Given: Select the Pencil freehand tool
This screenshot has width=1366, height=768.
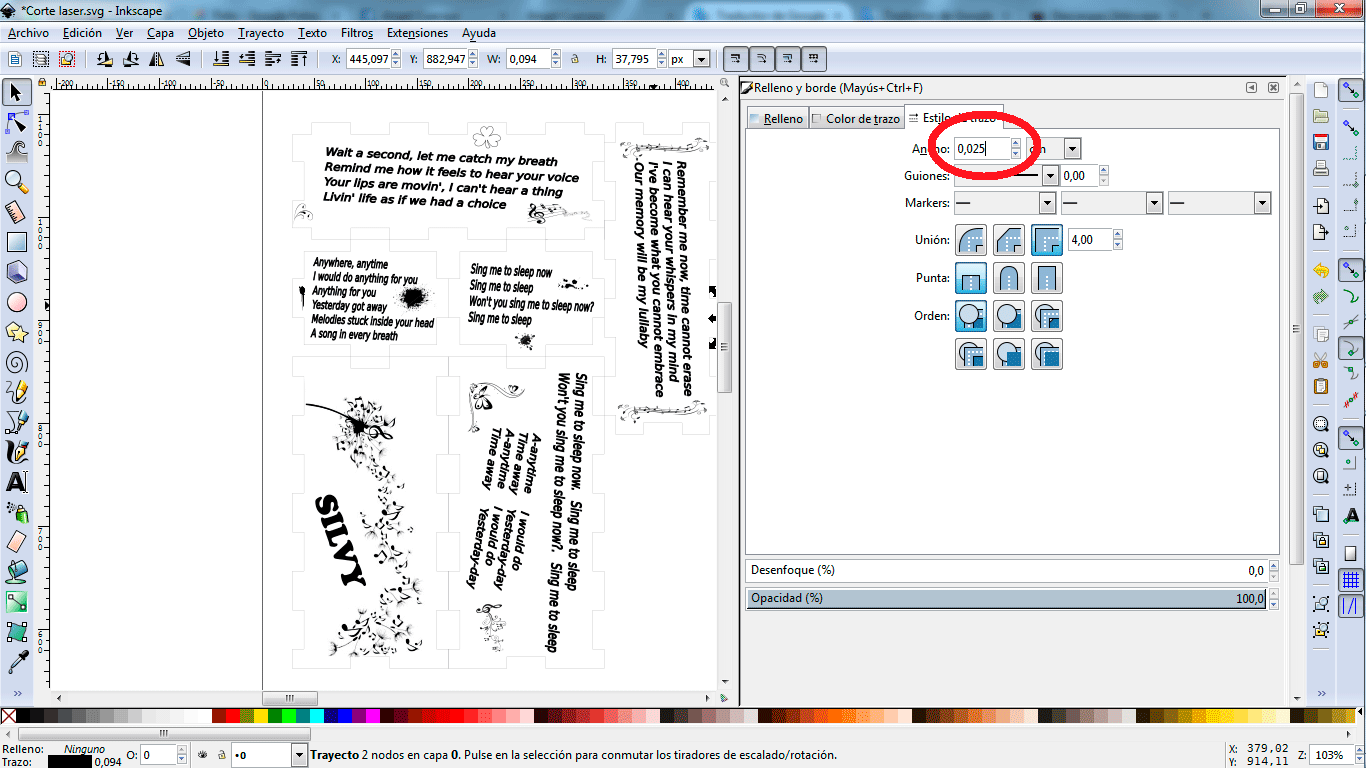Looking at the screenshot, I should tap(16, 391).
